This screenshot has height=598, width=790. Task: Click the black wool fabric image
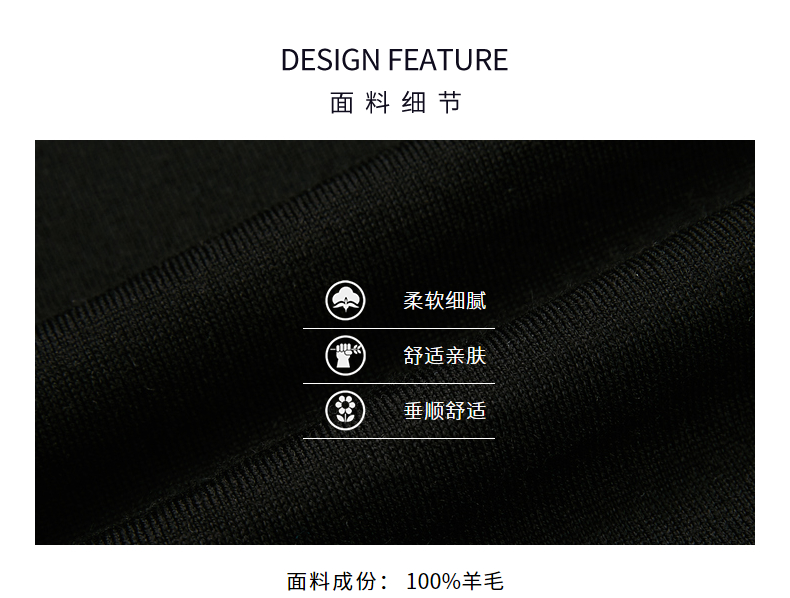coord(394,342)
